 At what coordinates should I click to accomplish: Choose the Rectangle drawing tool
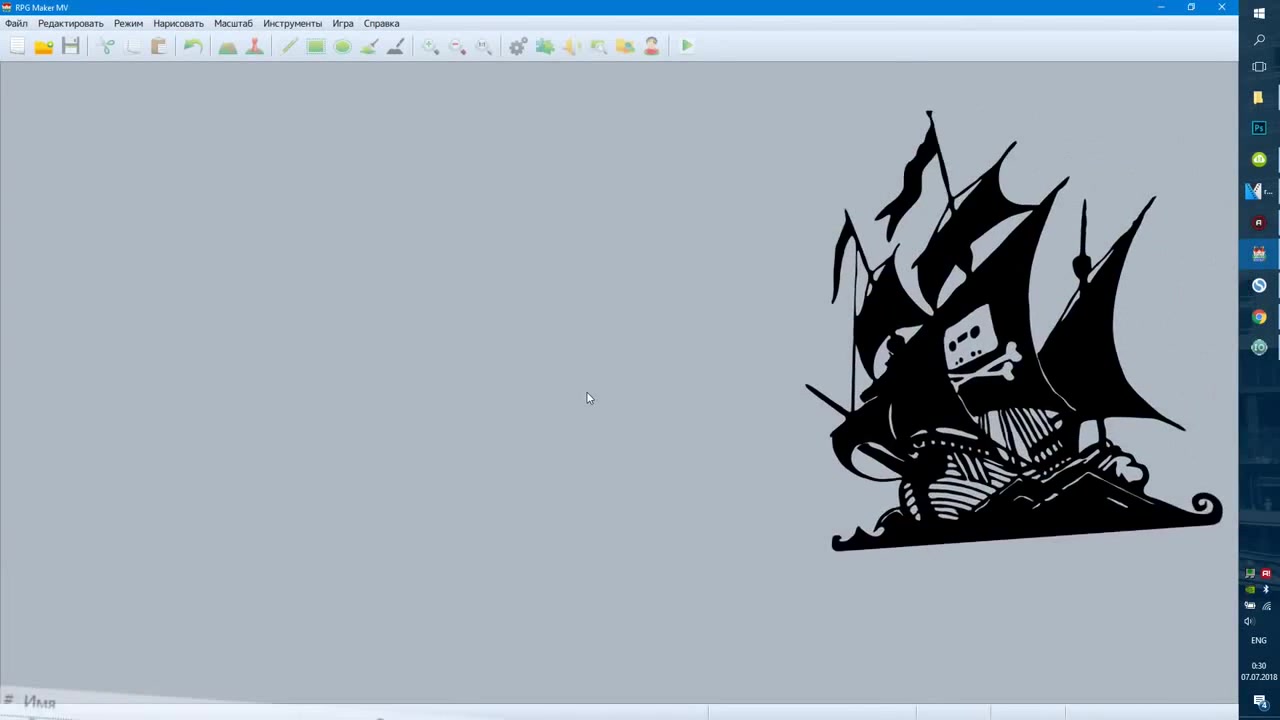point(316,46)
